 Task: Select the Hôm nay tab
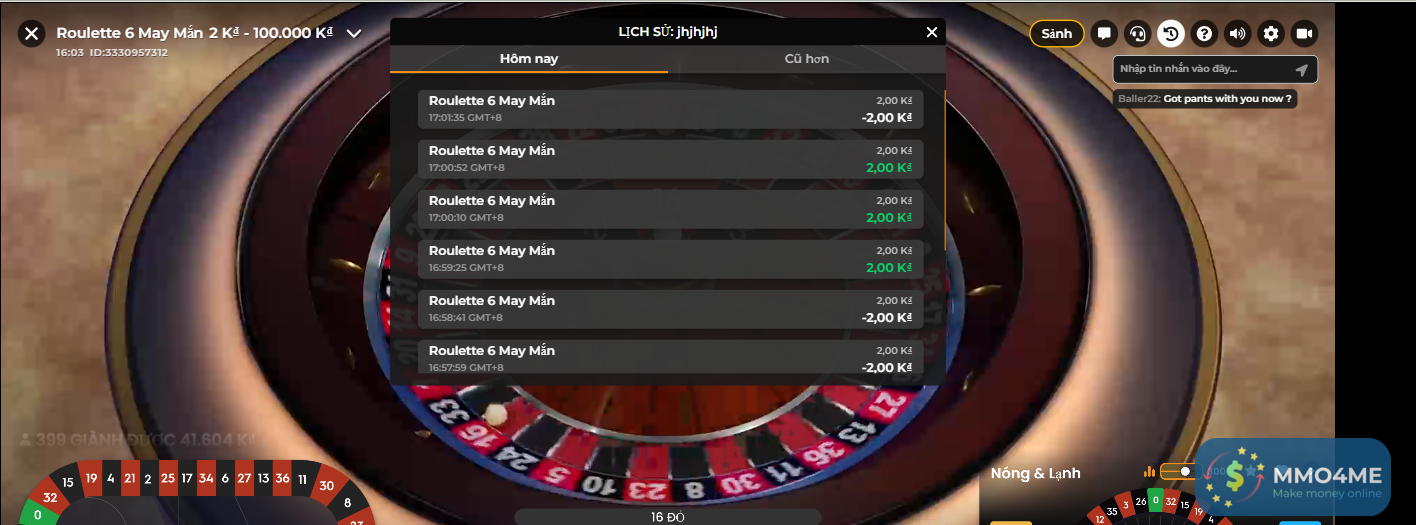point(529,59)
